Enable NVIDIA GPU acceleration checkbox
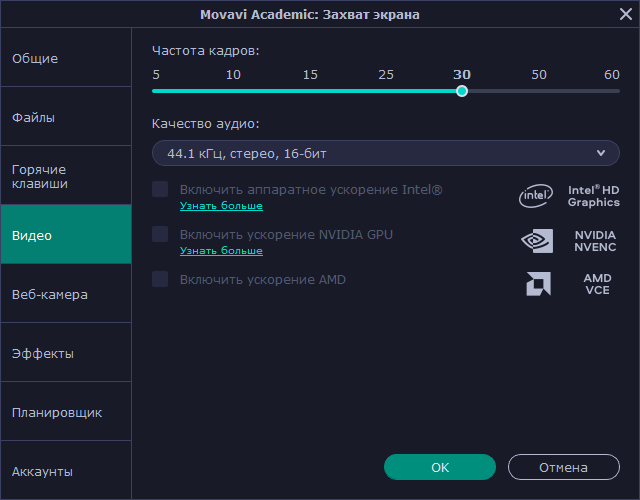The image size is (640, 500). click(160, 234)
